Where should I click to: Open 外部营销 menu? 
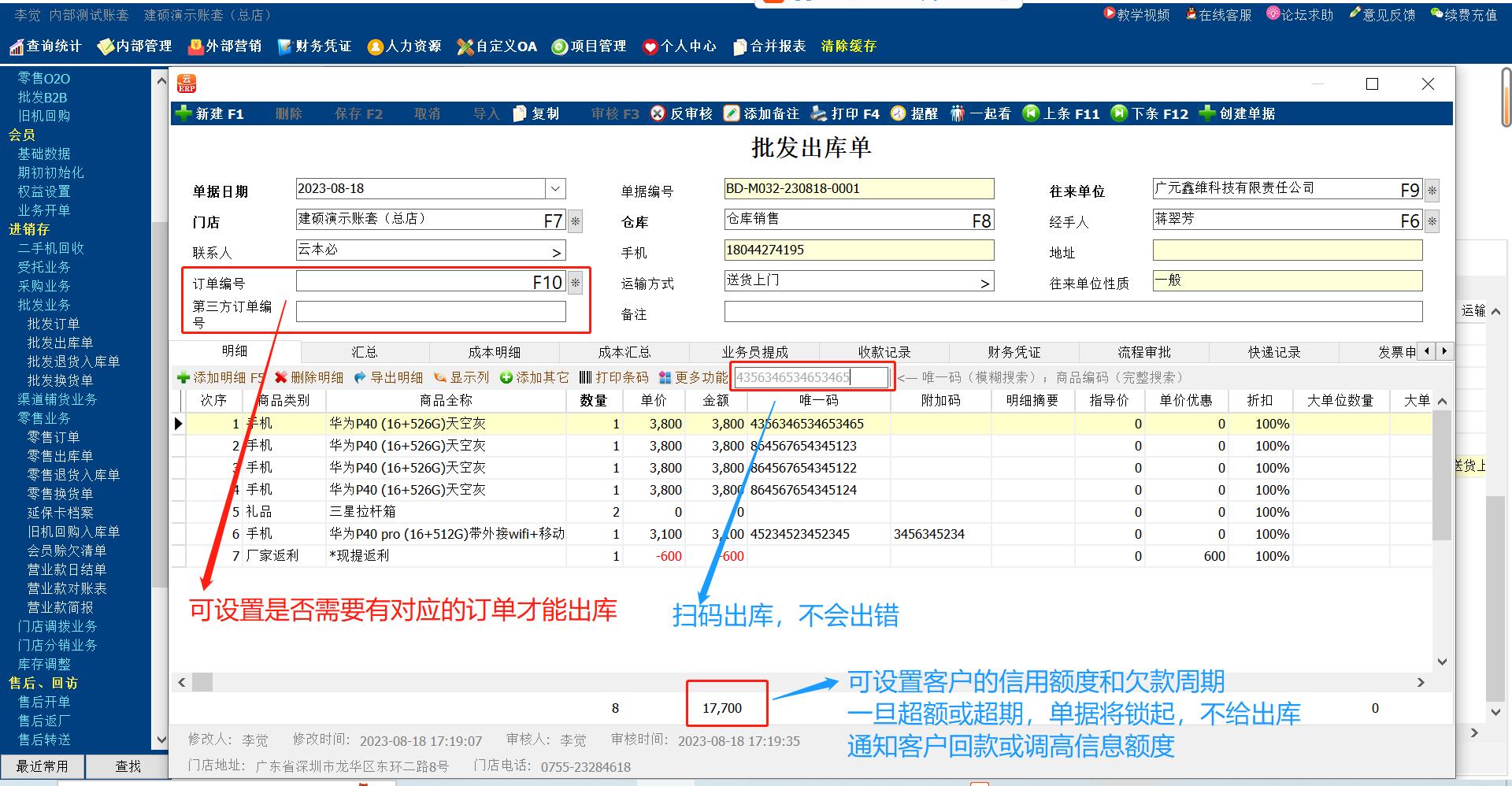tap(224, 46)
